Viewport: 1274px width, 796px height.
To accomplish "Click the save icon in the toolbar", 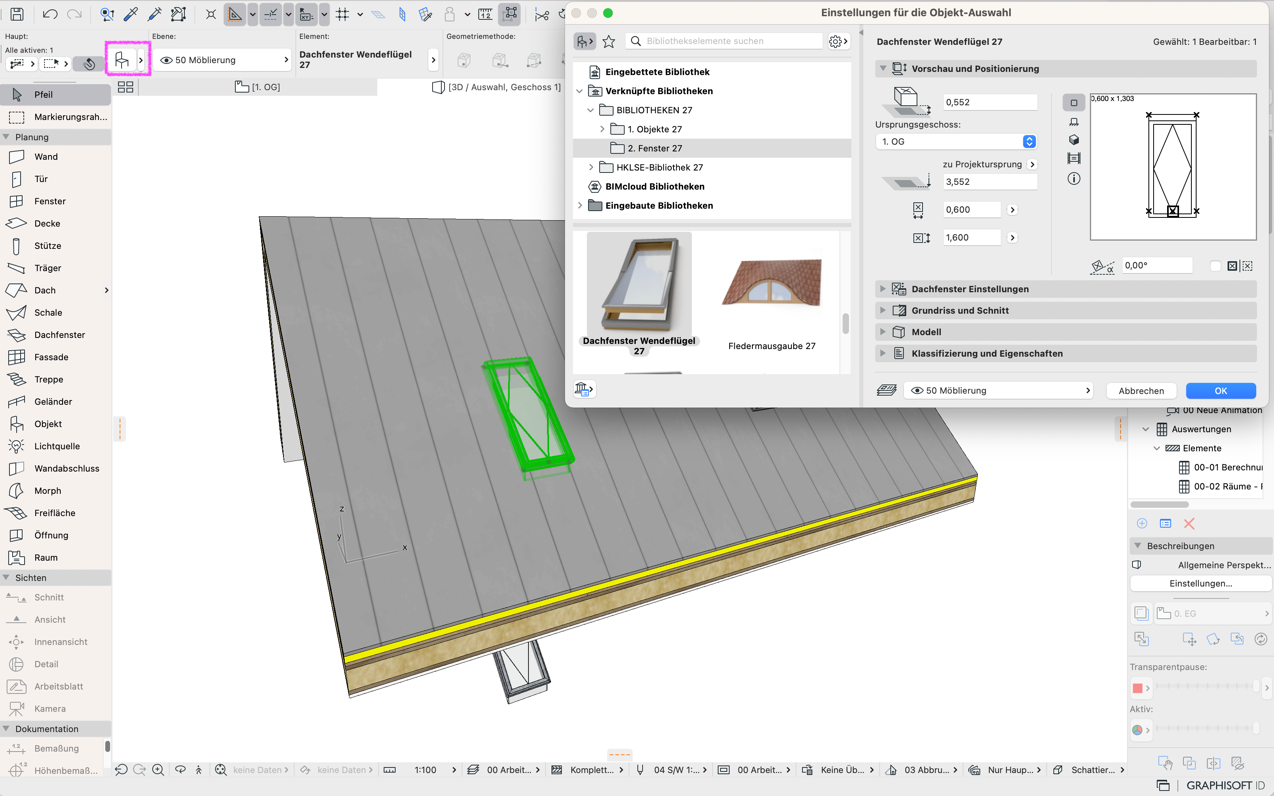I will pyautogui.click(x=17, y=14).
